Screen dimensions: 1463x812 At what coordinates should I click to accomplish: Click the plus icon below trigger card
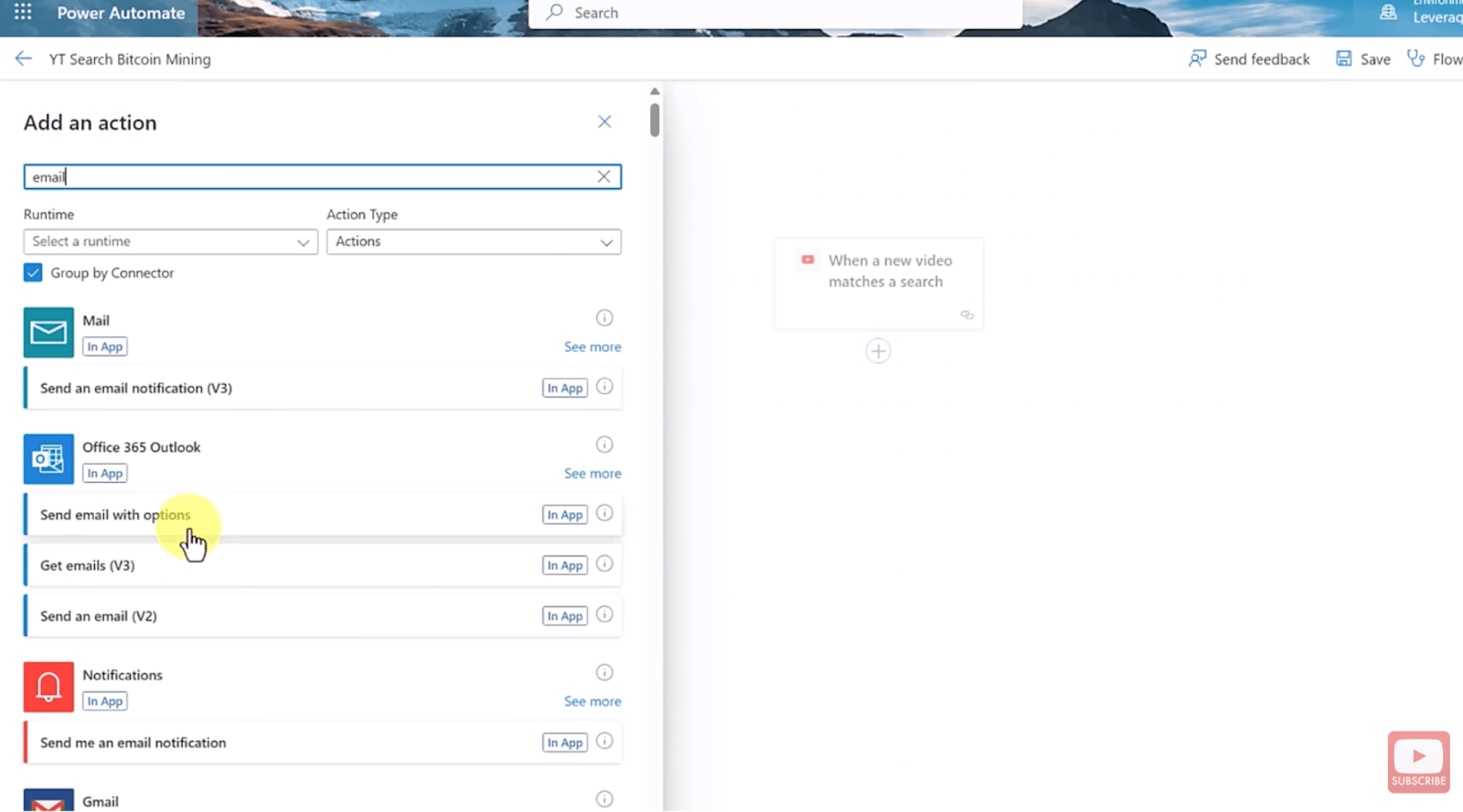(878, 351)
